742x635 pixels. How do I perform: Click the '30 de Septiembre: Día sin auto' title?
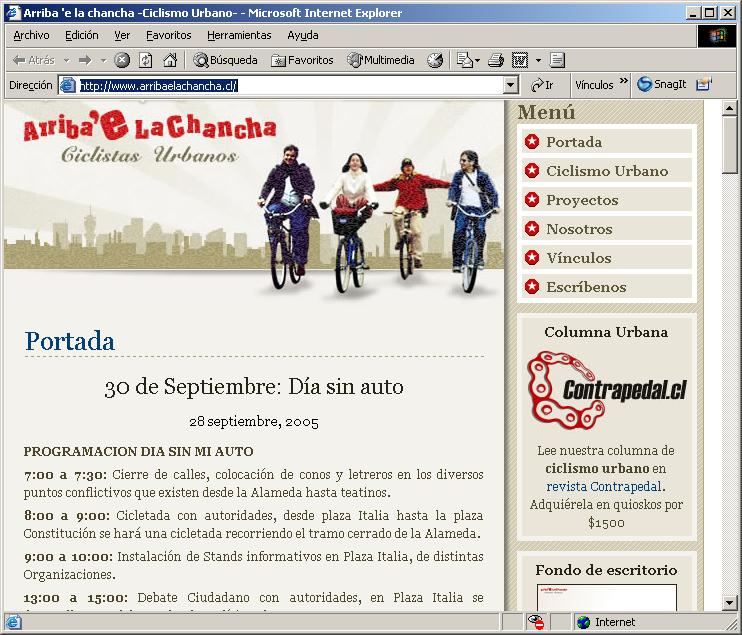tap(254, 387)
